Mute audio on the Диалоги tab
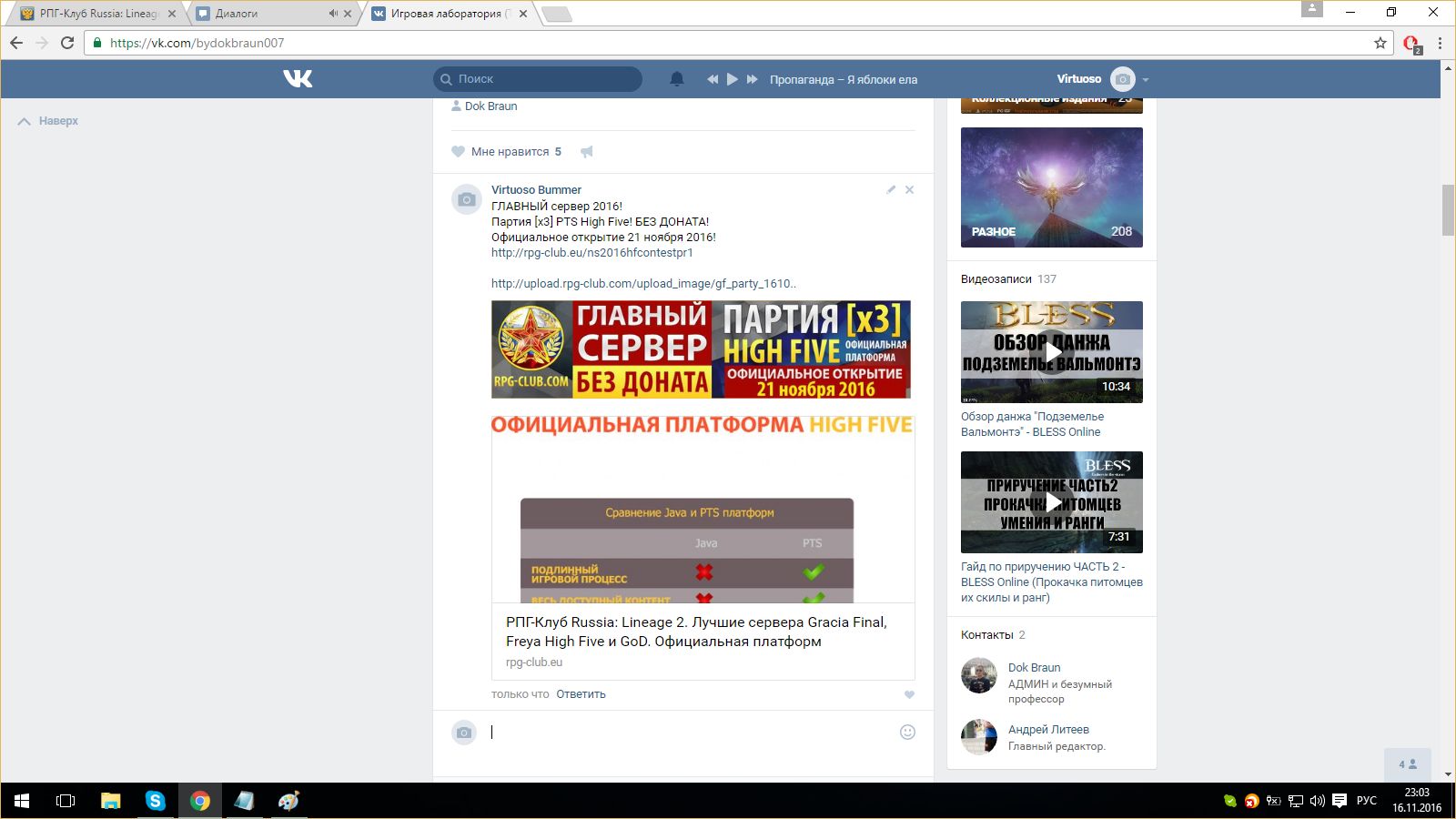1456x819 pixels. pyautogui.click(x=333, y=14)
